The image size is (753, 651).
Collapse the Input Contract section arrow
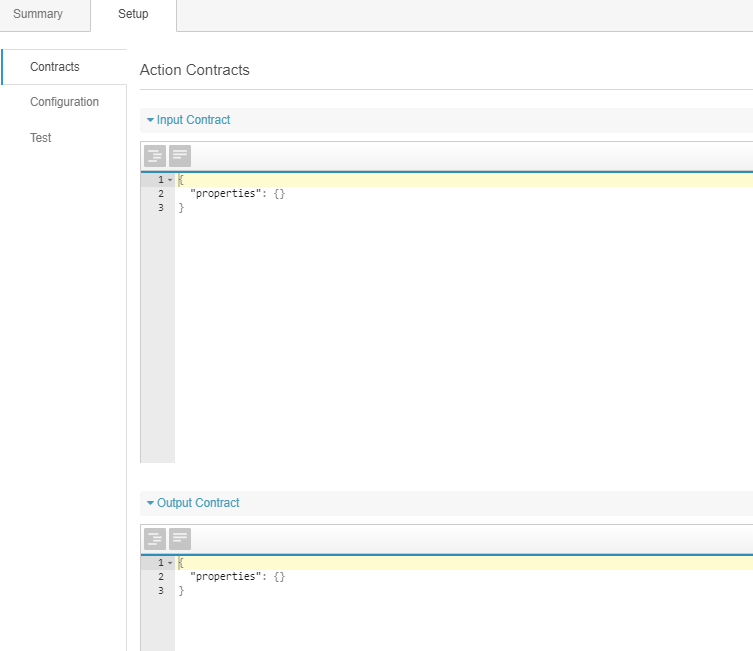click(150, 120)
